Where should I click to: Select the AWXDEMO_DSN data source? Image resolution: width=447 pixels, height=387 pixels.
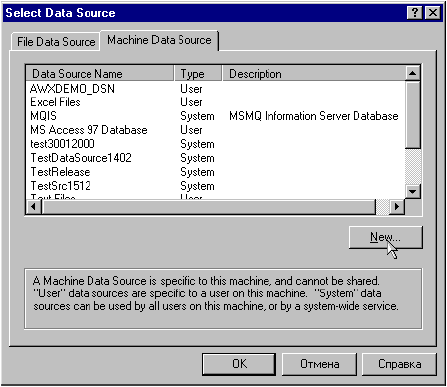click(x=72, y=89)
